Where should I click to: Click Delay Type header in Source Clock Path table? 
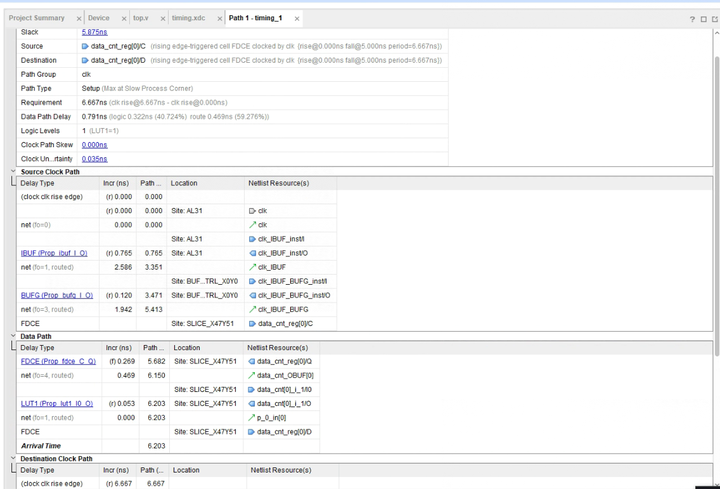point(58,183)
